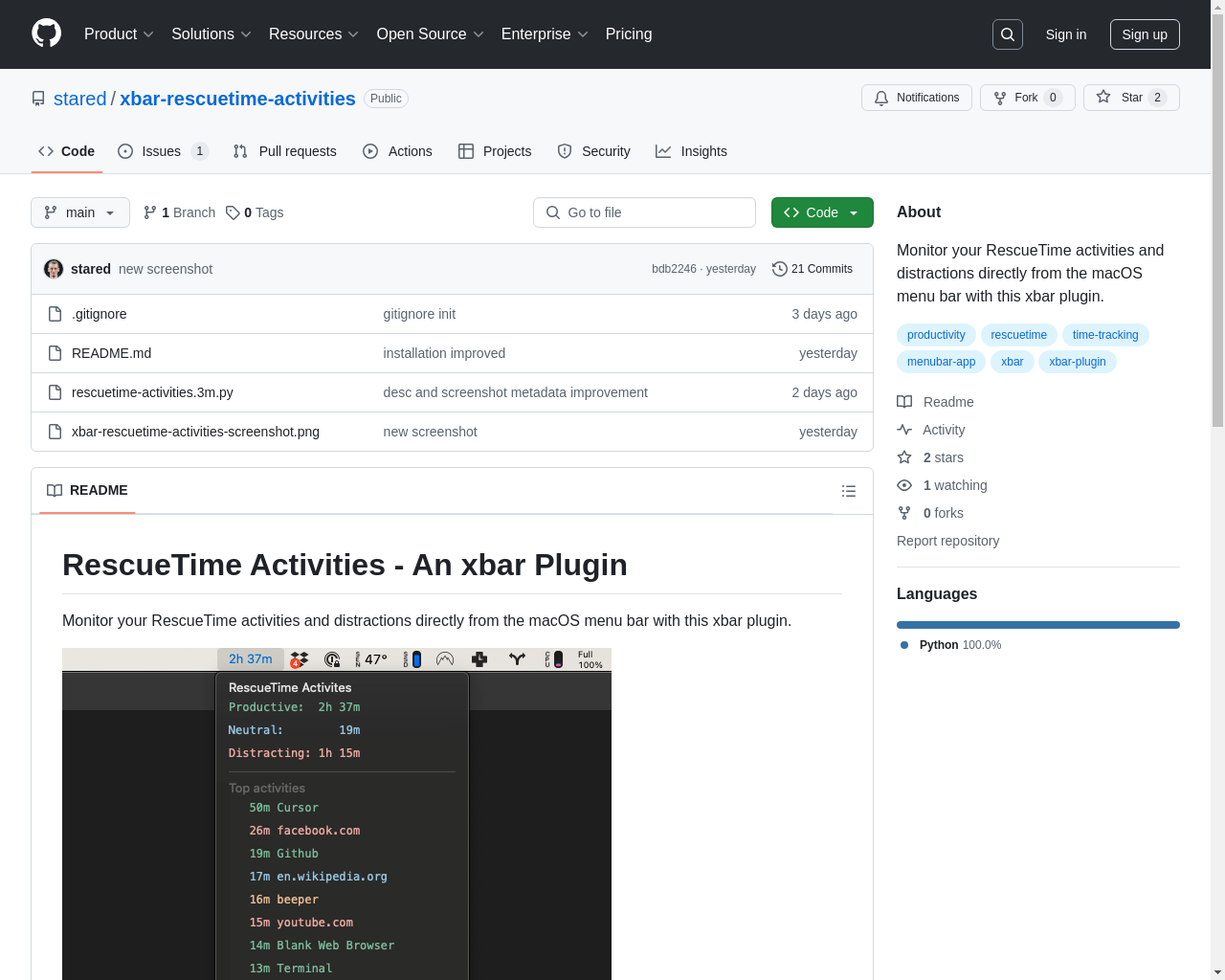Open commit hash bdb2246
The image size is (1225, 980).
point(674,269)
